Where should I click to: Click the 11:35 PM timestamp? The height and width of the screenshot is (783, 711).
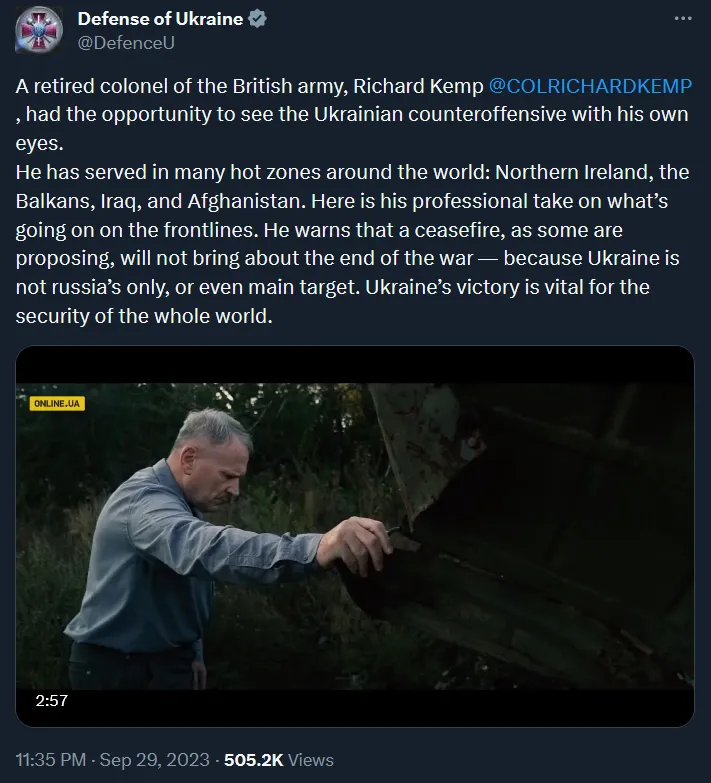(50, 760)
